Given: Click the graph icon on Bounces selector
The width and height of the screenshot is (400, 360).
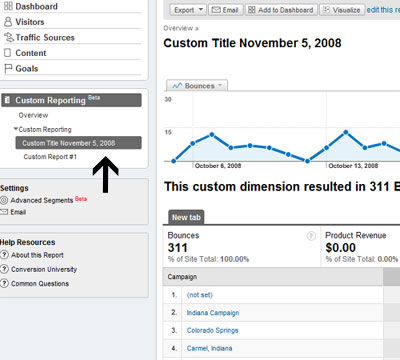Looking at the screenshot, I should tap(177, 86).
